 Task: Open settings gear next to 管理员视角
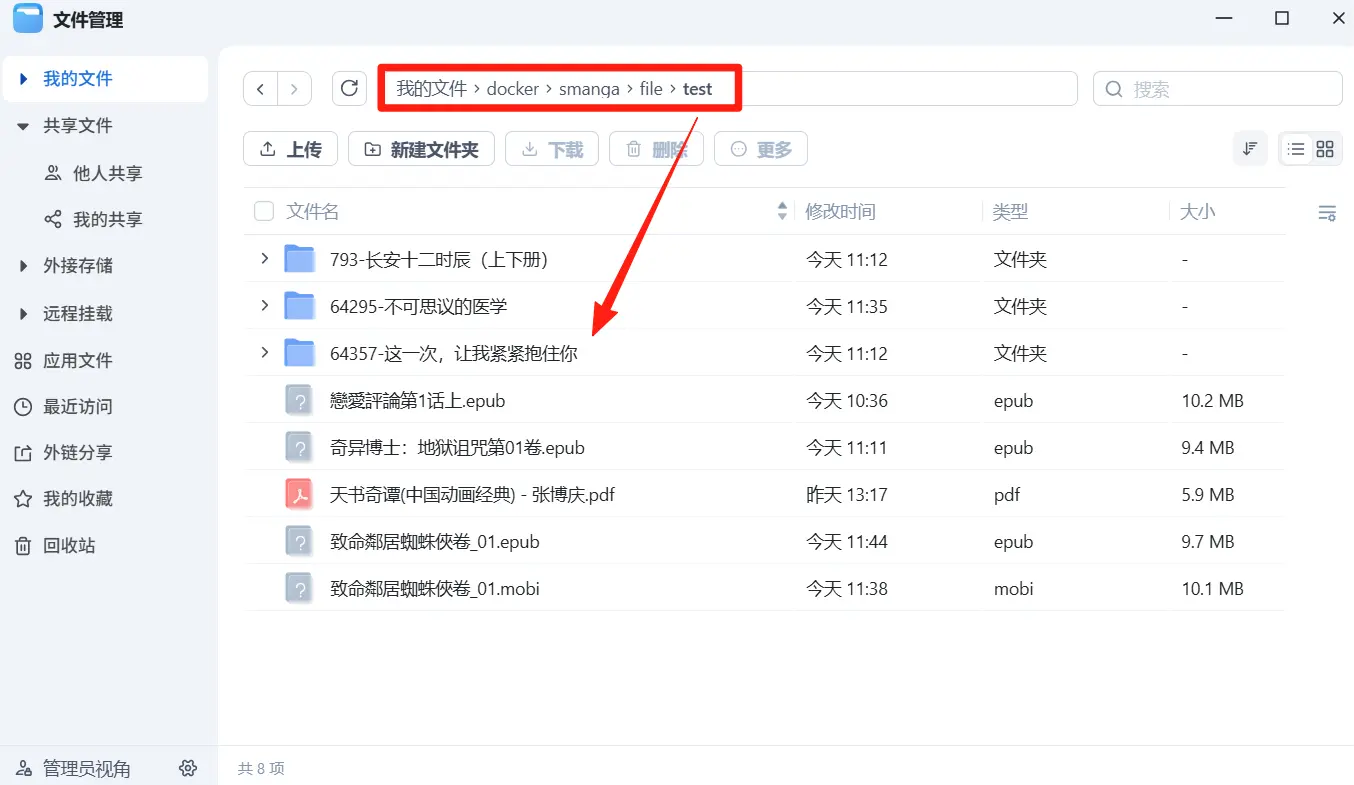coord(188,768)
